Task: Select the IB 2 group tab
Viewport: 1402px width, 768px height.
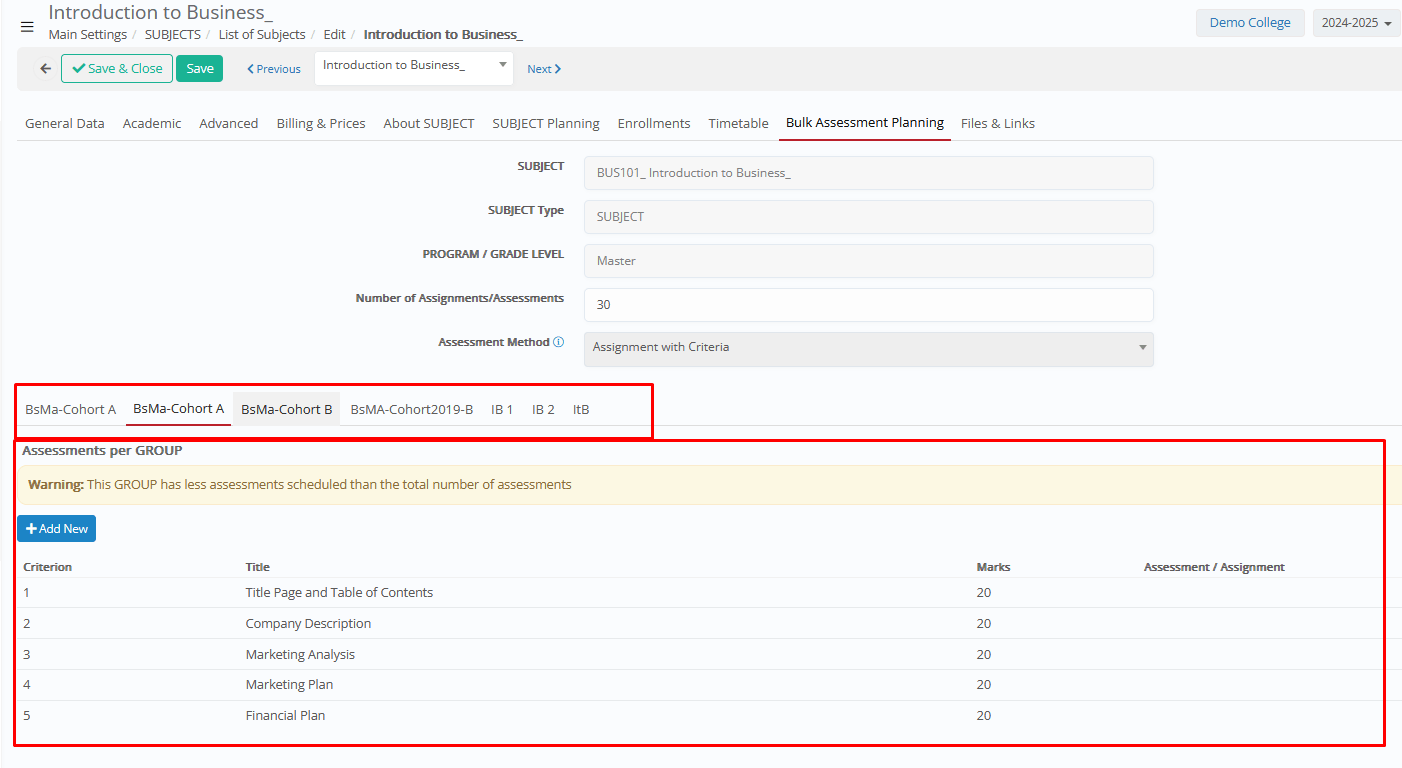Action: coord(543,409)
